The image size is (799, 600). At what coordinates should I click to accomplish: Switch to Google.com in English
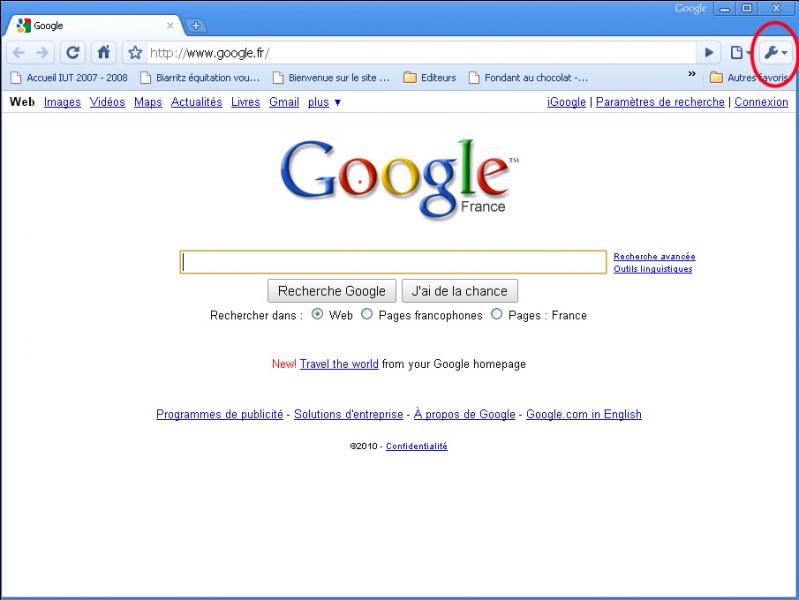(x=584, y=414)
